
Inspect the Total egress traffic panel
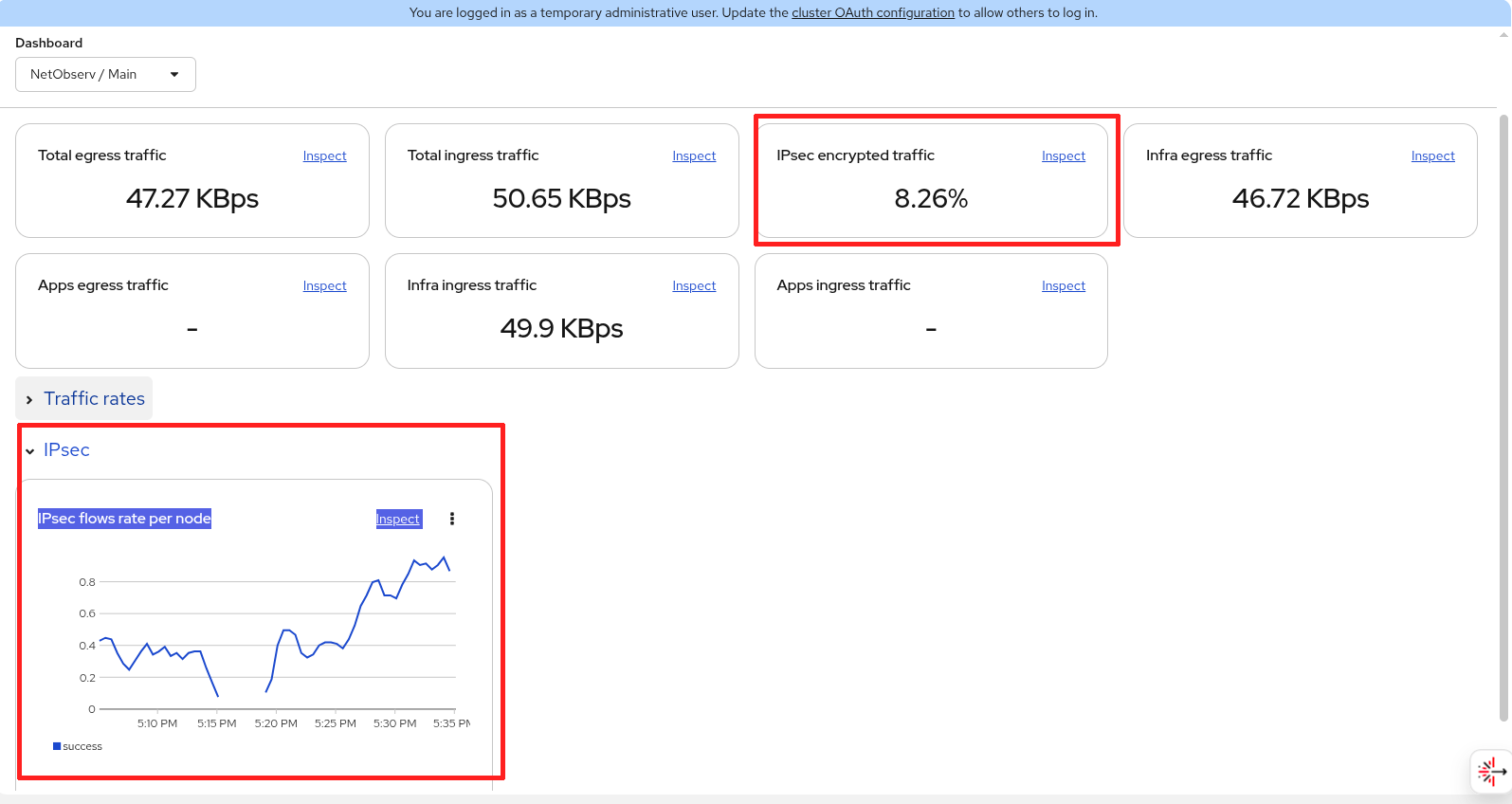click(324, 156)
